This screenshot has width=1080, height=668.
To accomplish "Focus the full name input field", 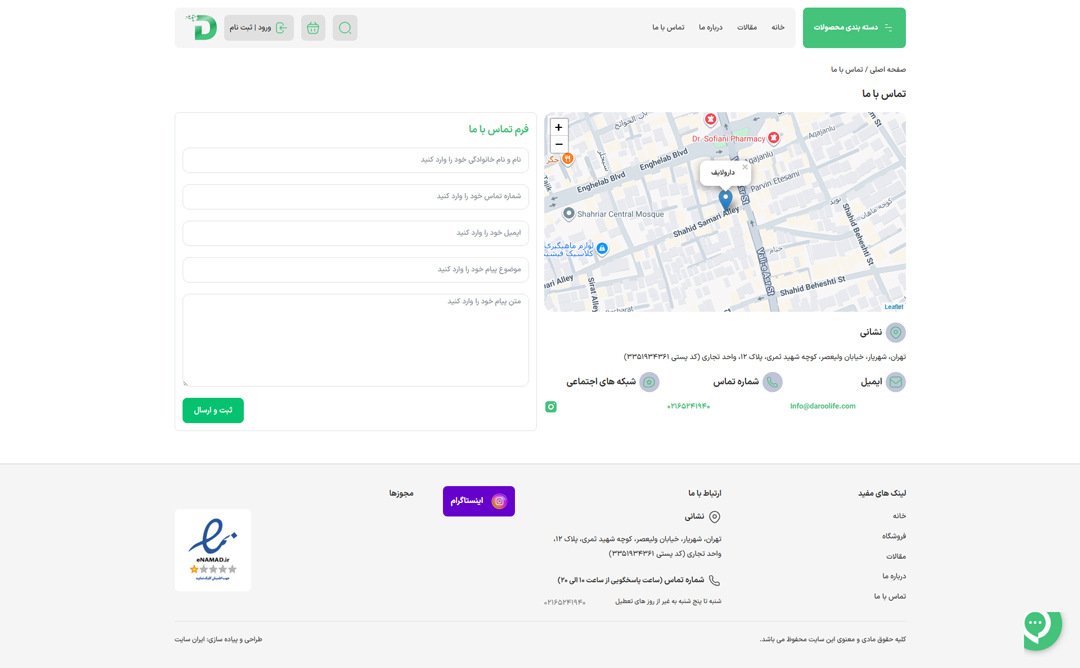I will click(x=355, y=160).
